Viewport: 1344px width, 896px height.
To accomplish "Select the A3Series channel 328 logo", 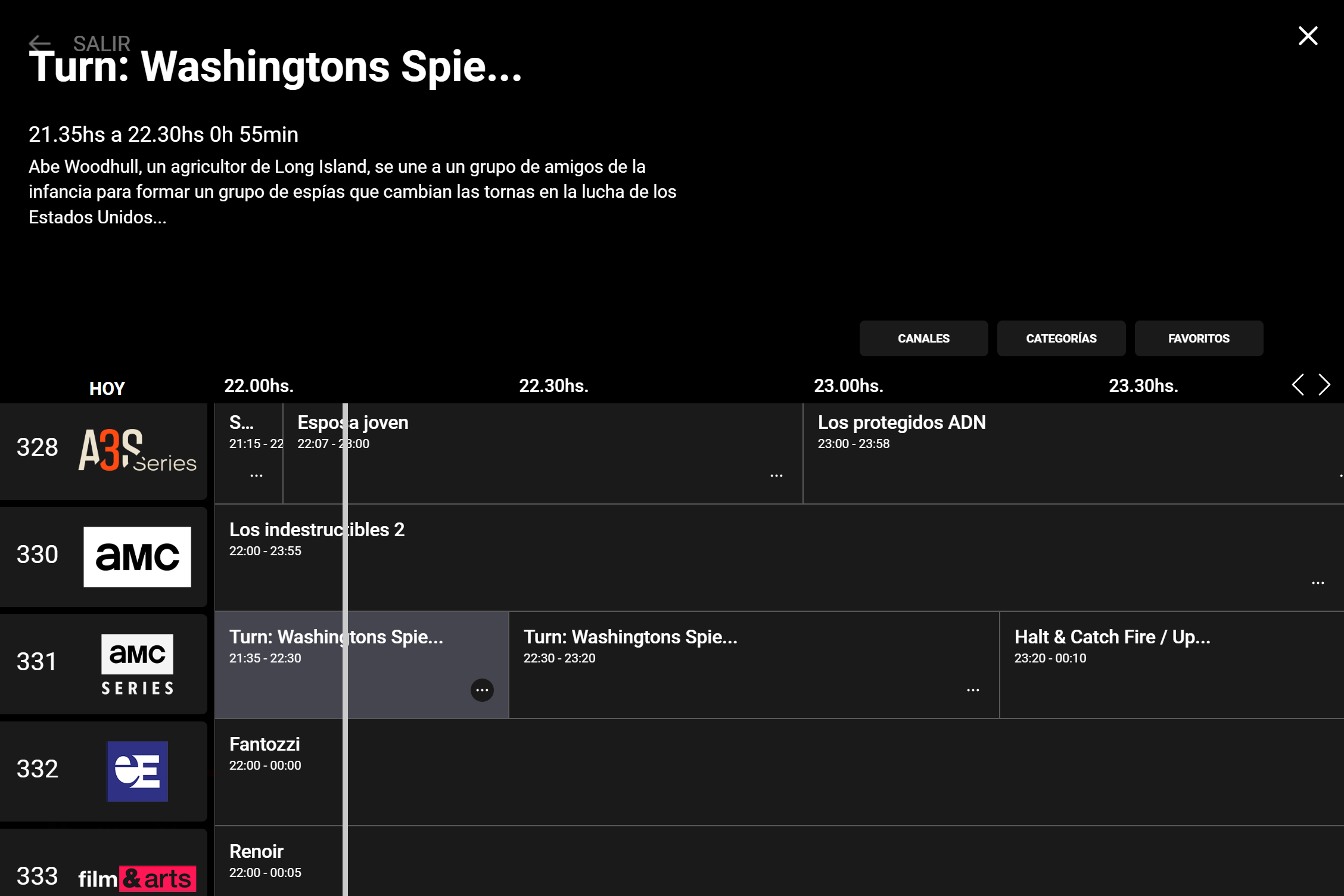I will 137,450.
